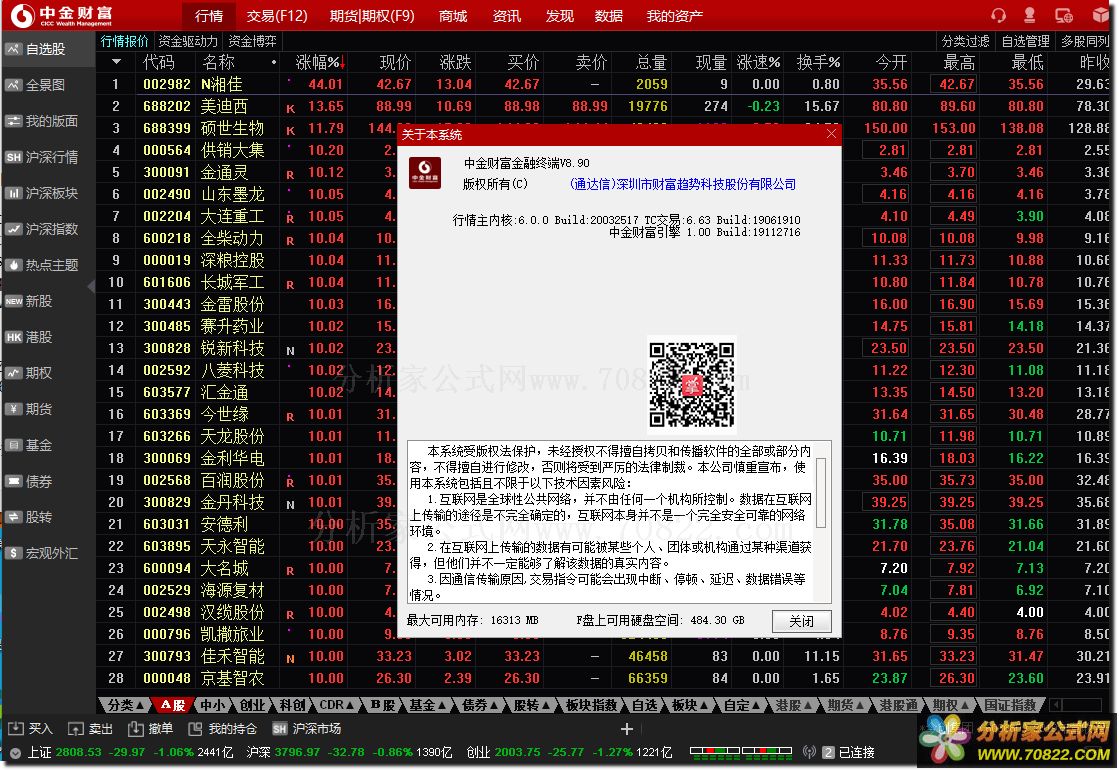Open customer service headset icon
Viewport: 1119px width, 770px height.
coord(998,15)
